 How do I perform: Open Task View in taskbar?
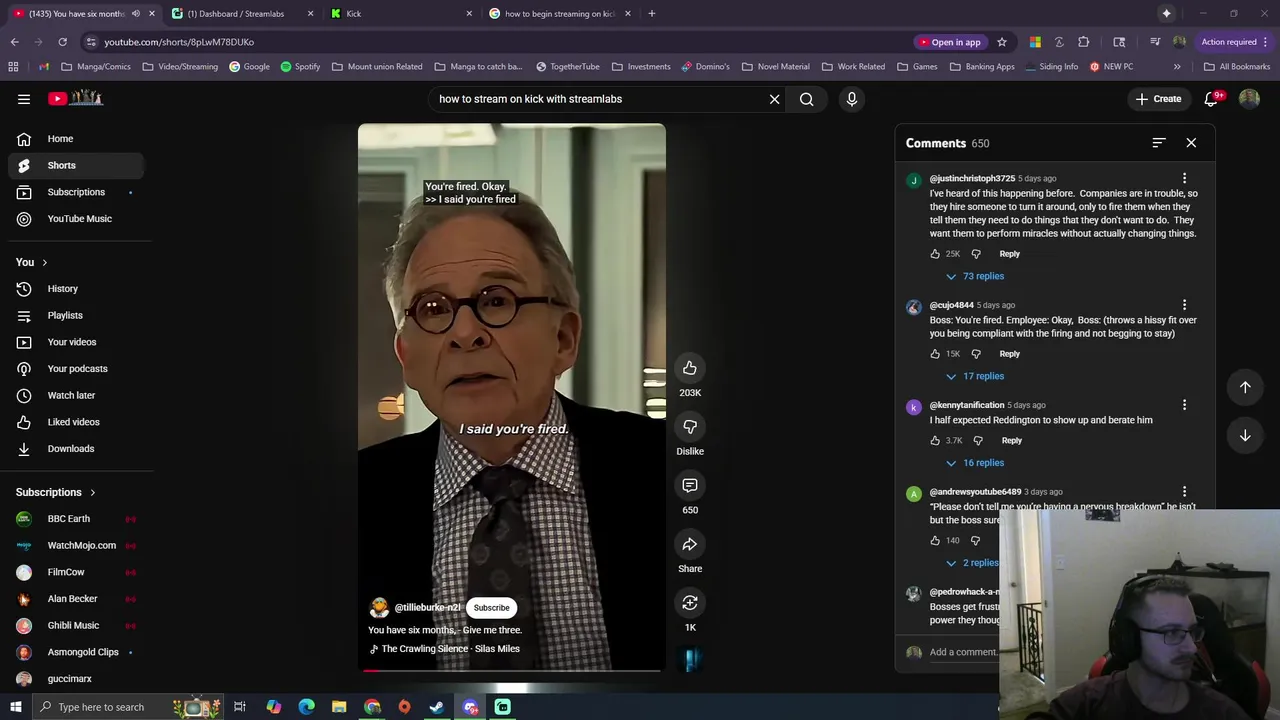click(x=240, y=707)
